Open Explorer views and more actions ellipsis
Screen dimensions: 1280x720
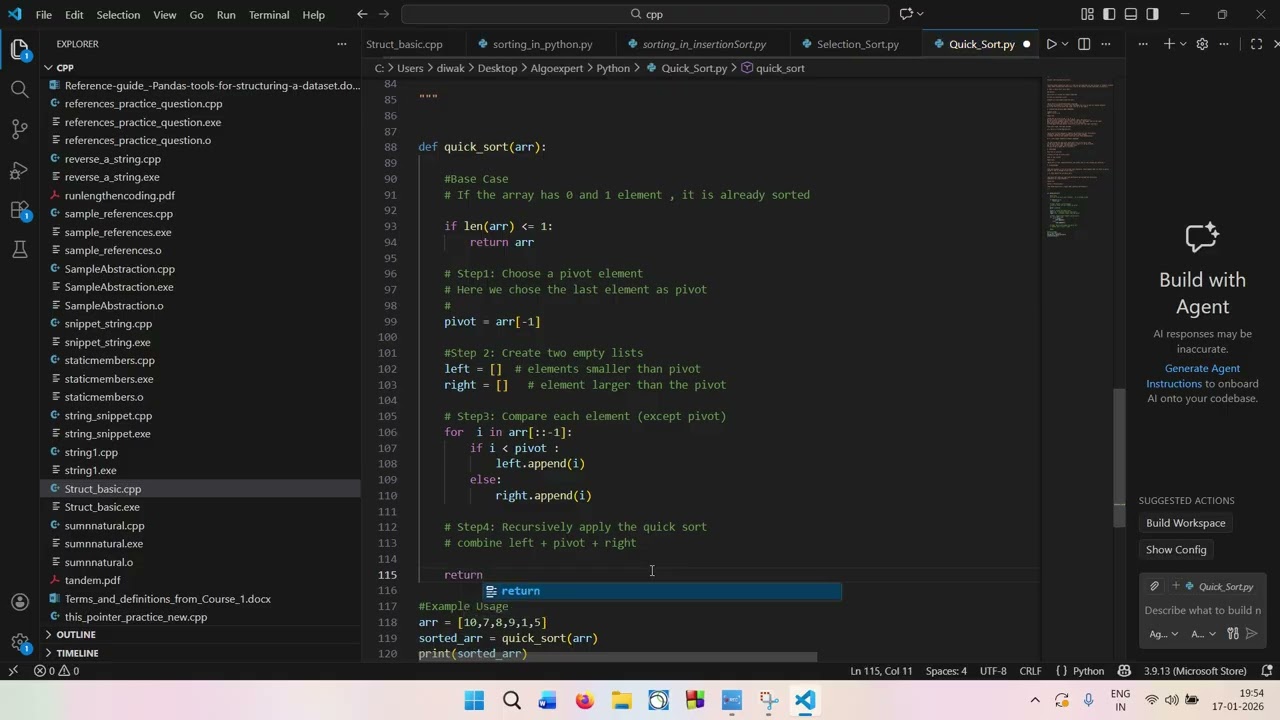[x=341, y=44]
